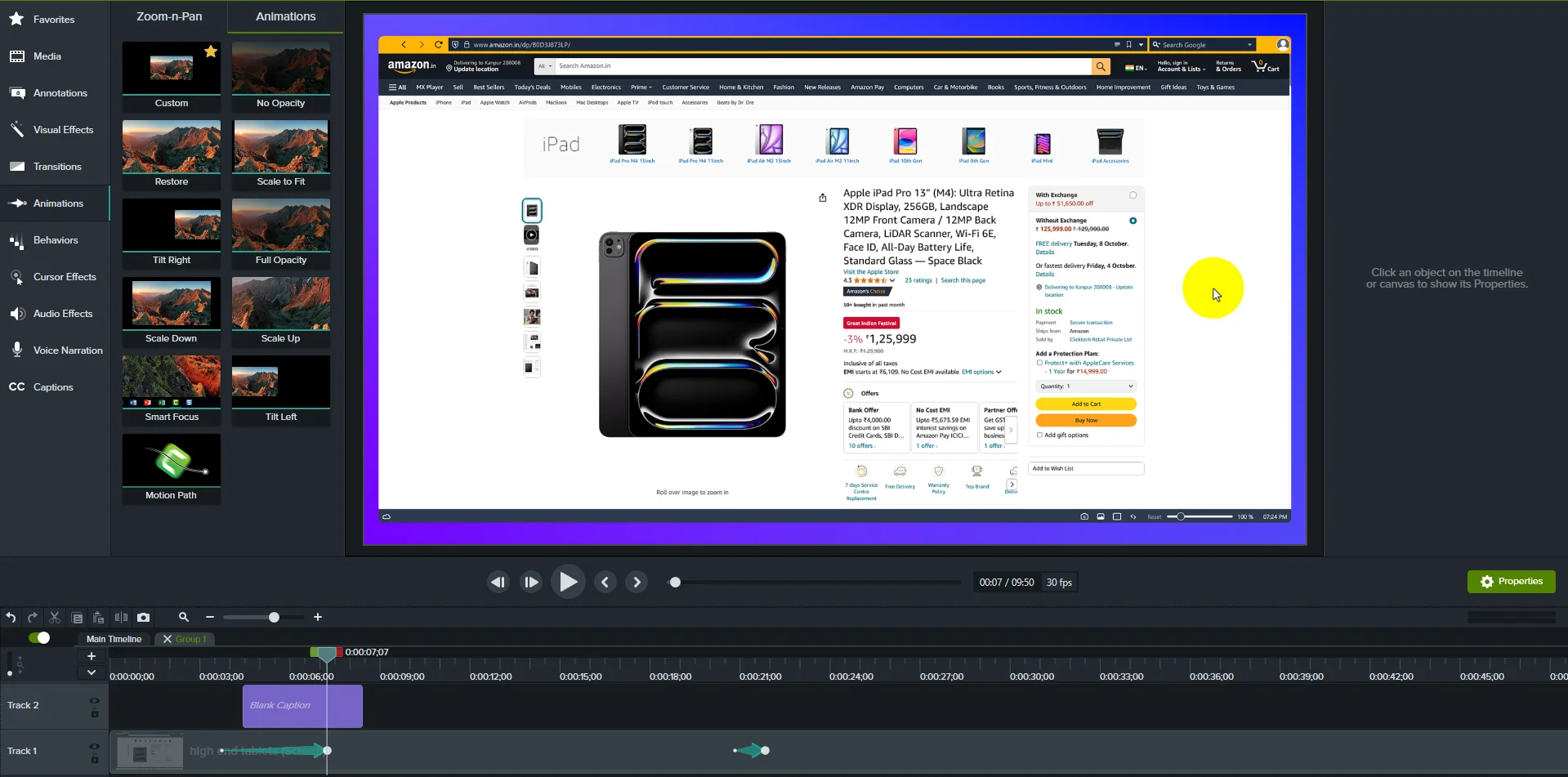Choose the Scale Down animation
Viewport: 1568px width, 777px height.
172,311
